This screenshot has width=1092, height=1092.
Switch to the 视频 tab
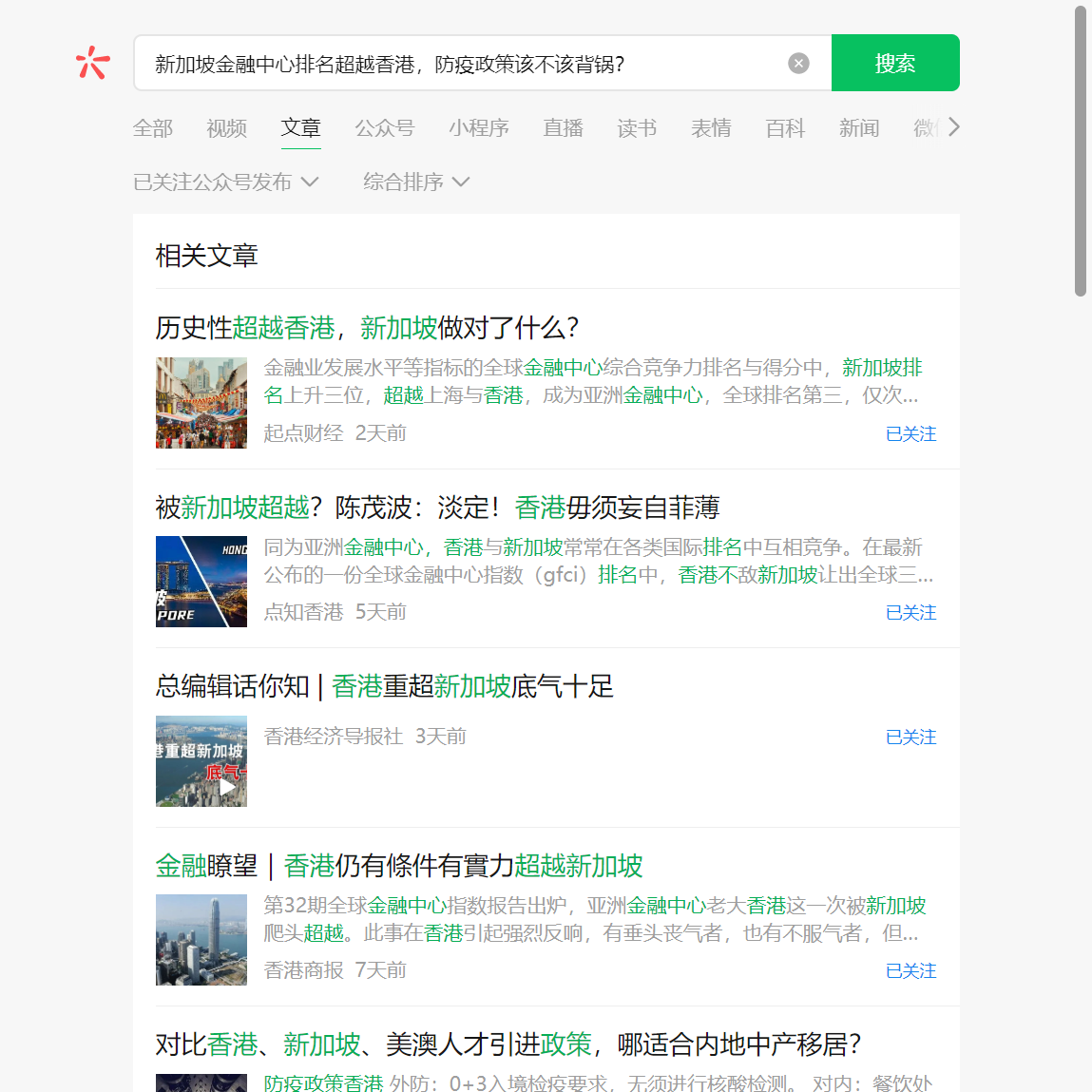226,128
